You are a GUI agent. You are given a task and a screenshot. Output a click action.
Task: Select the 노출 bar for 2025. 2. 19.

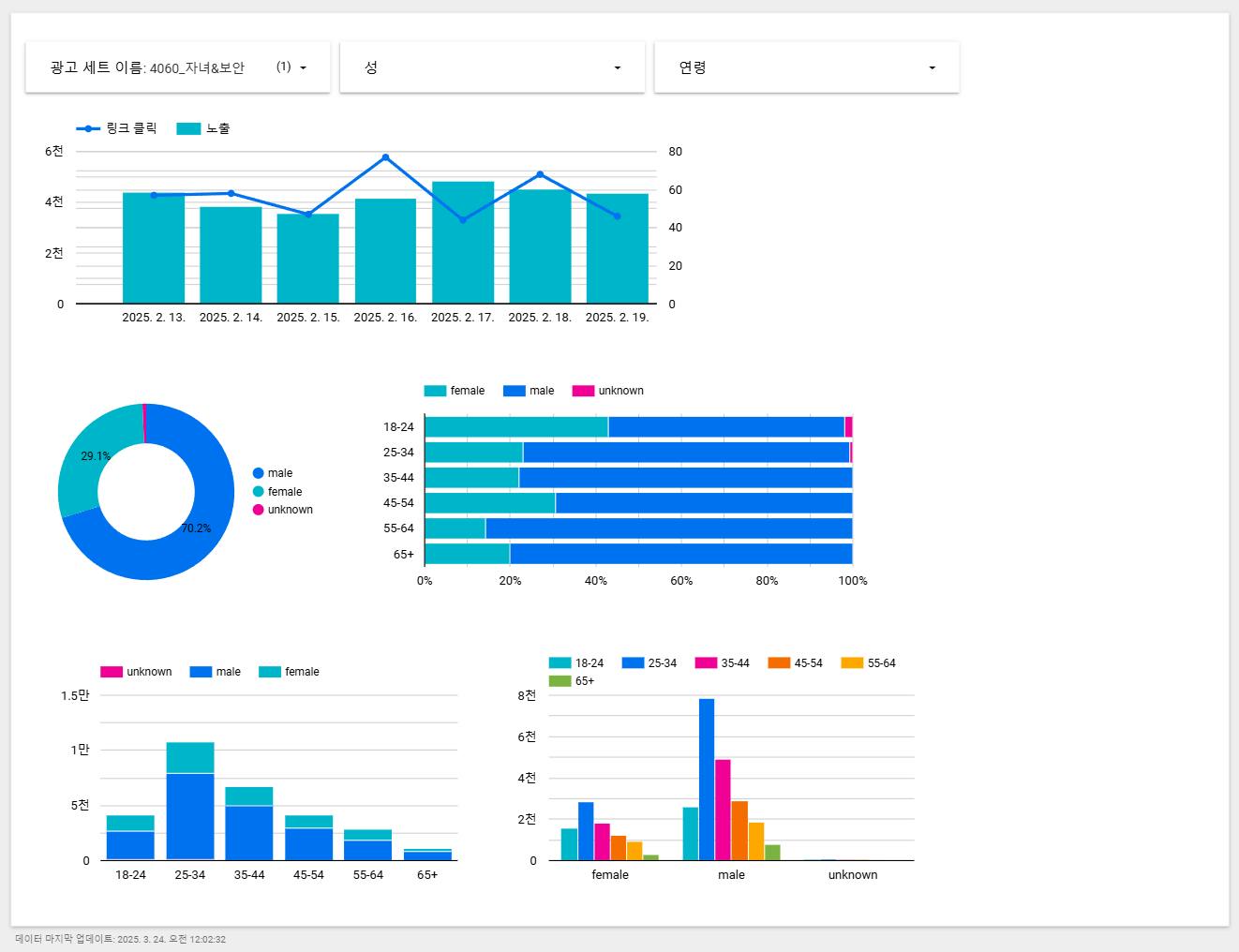618,248
